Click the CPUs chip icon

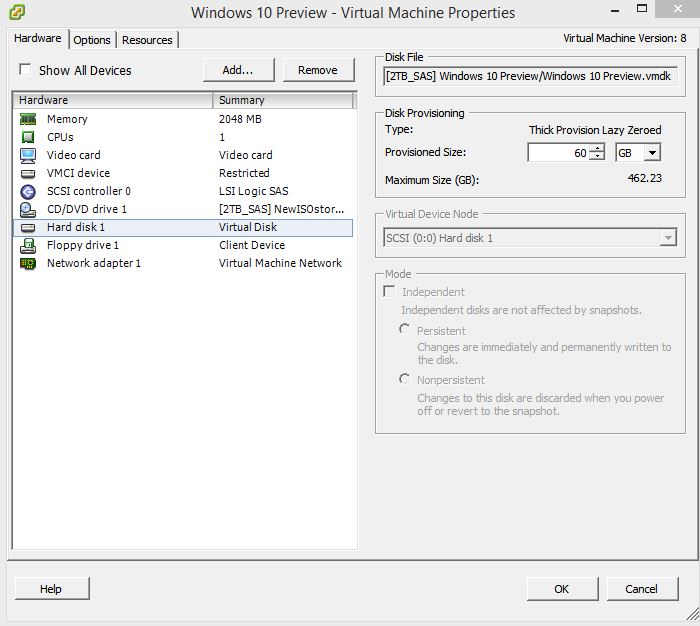tap(28, 137)
